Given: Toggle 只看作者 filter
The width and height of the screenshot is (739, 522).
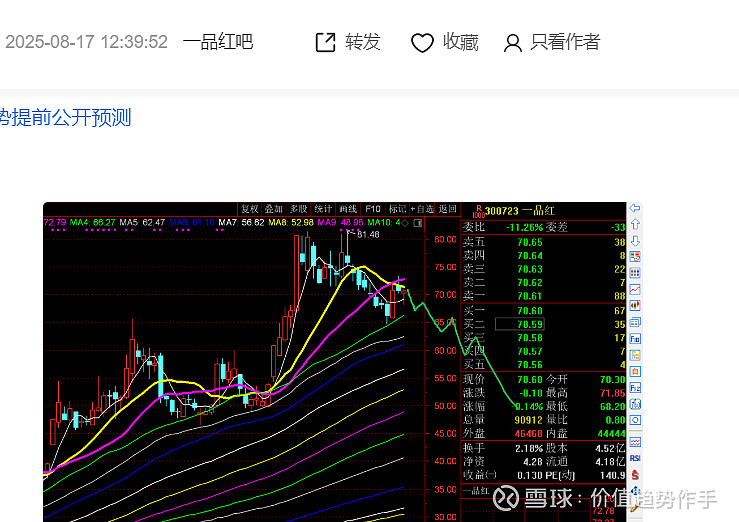Looking at the screenshot, I should click(x=565, y=42).
